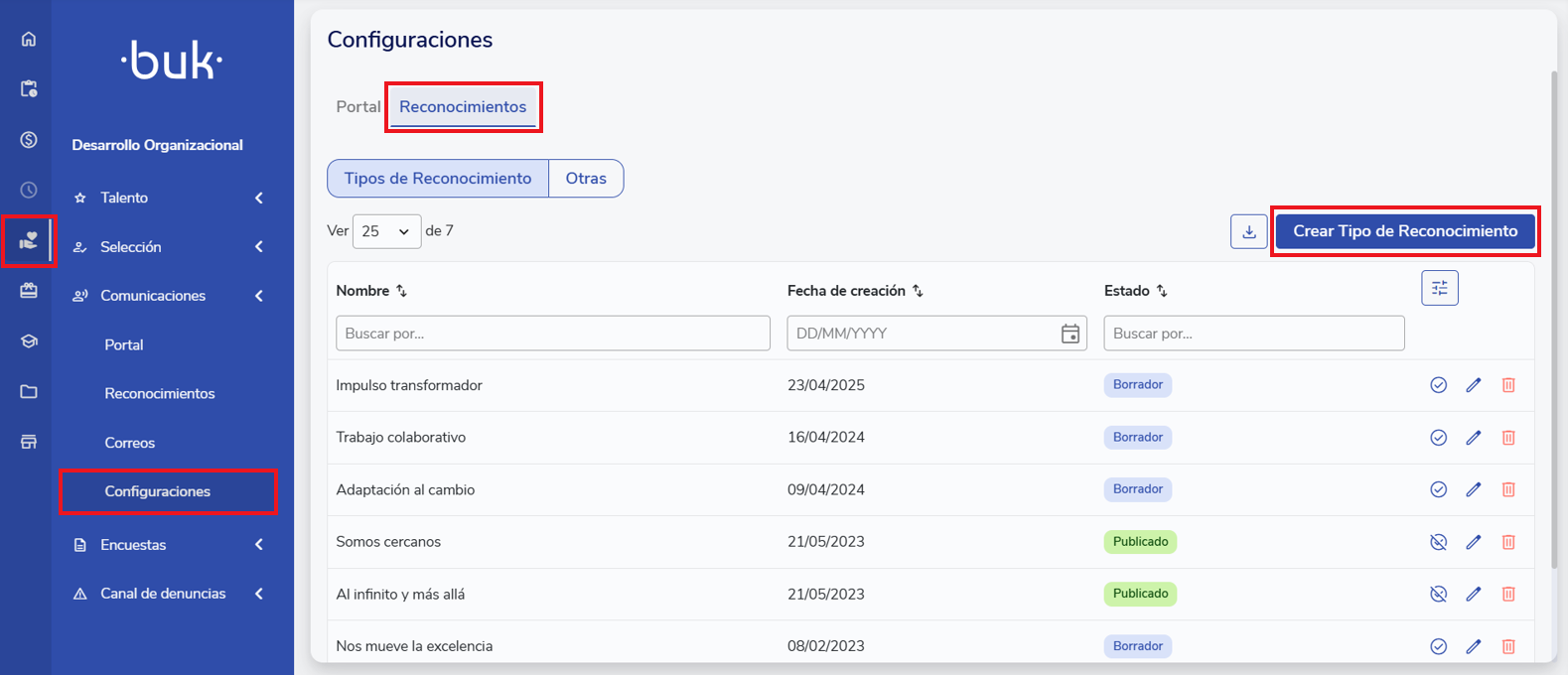The width and height of the screenshot is (1568, 675).
Task: Unpublish Somos cercanos recognition type
Action: coord(1438,542)
